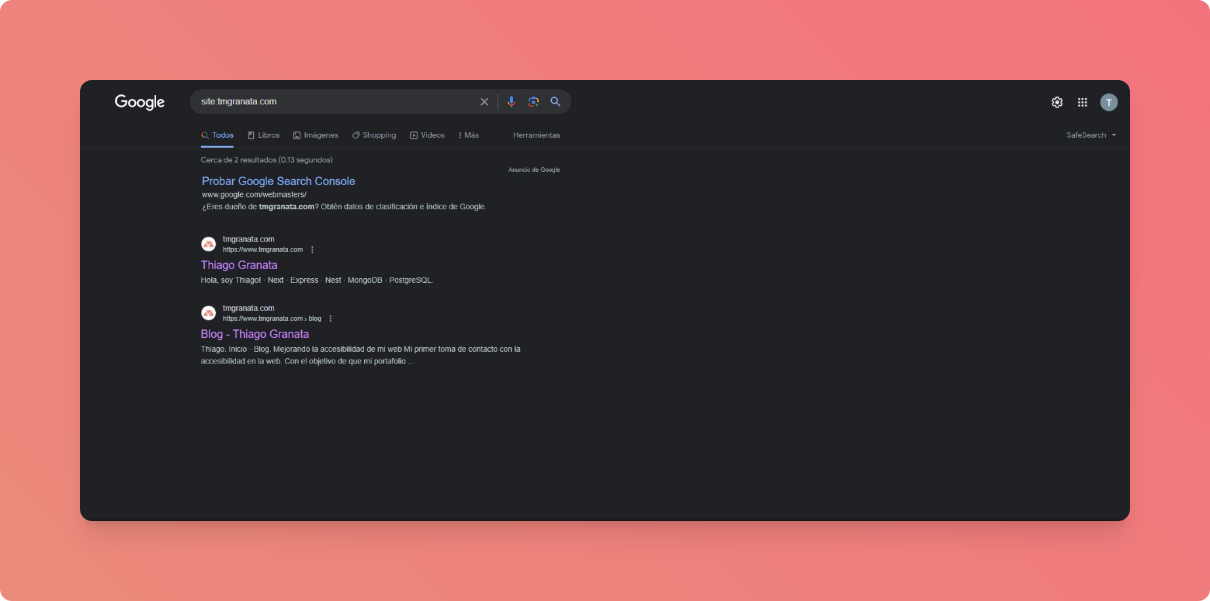Screen dimensions: 1210x601
Task: Click the result count text Cerca de 2 resultados
Action: coord(267,160)
